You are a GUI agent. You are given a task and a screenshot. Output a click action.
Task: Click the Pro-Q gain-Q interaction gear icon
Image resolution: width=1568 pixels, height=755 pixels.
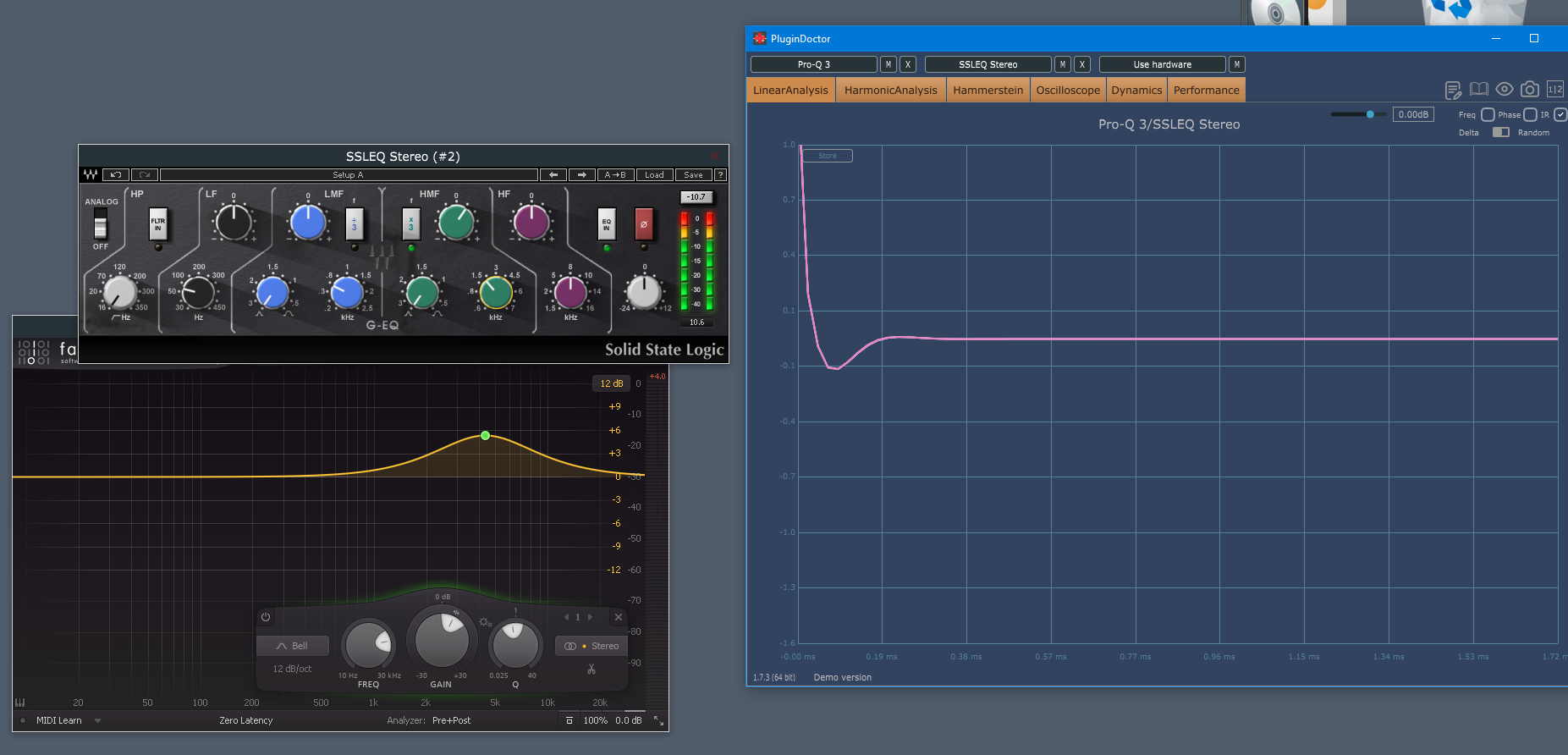click(485, 622)
